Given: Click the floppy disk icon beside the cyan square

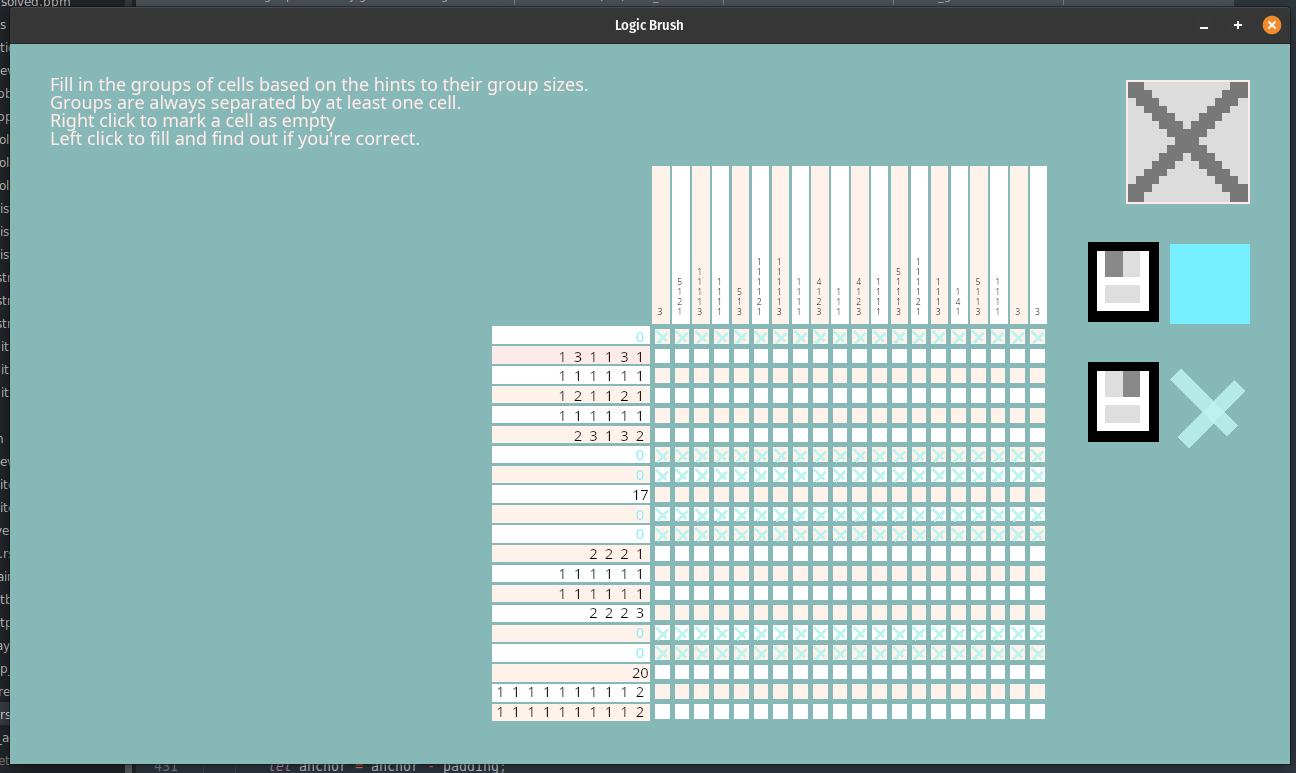Looking at the screenshot, I should coord(1123,282).
